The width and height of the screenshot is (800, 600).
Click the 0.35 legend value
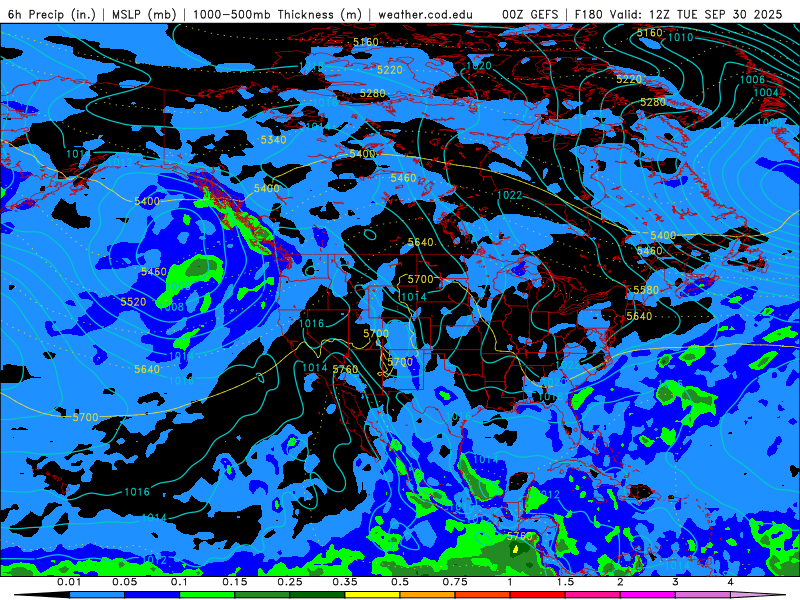click(345, 582)
